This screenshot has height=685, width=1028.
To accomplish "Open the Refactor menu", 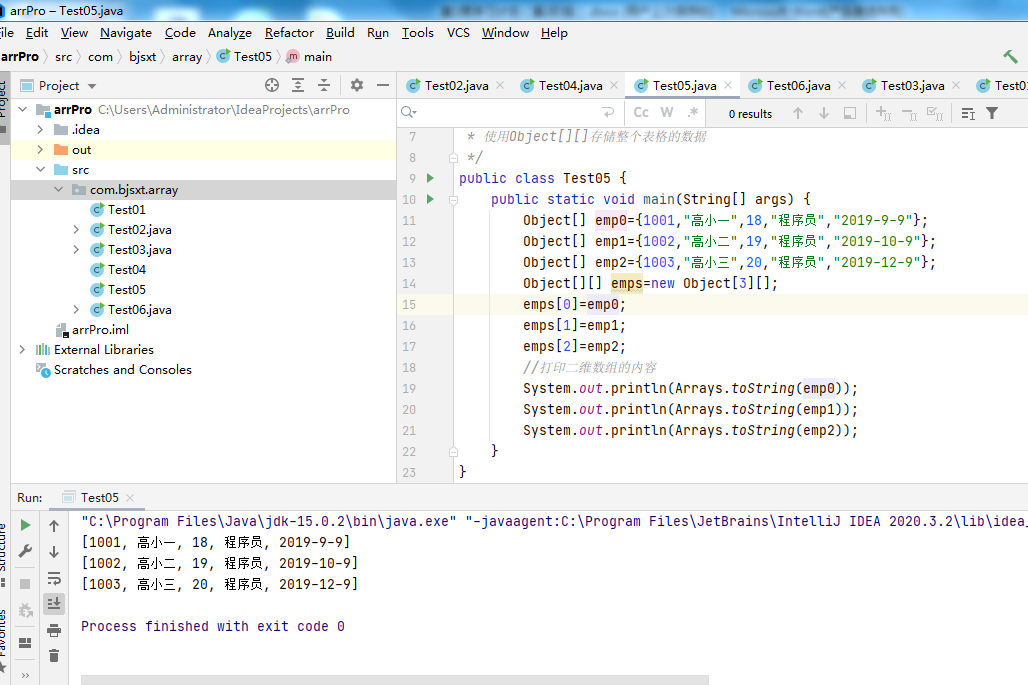I will pyautogui.click(x=289, y=33).
